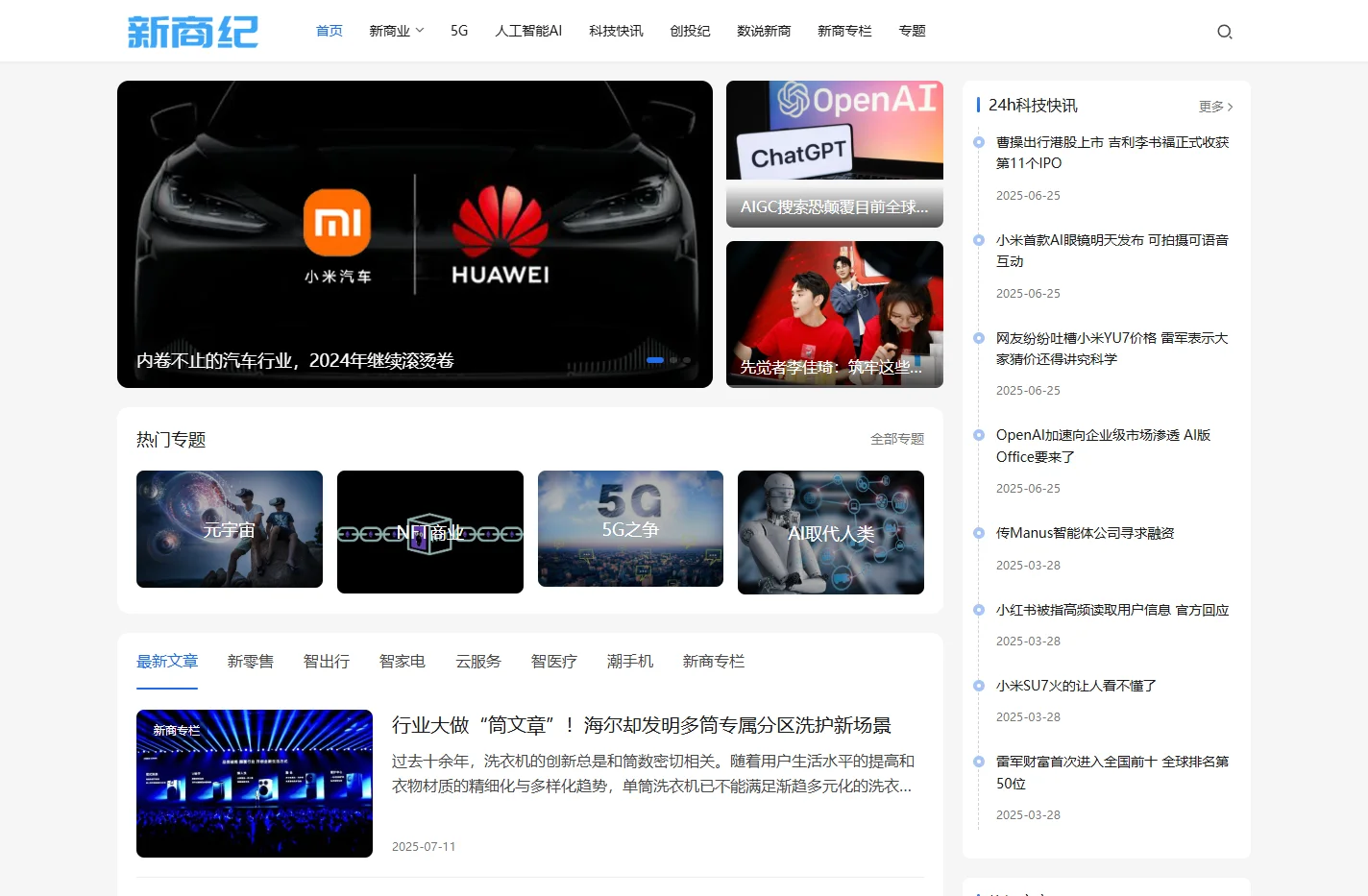1368x896 pixels.
Task: Open the NFT商业 topic card
Action: (x=430, y=532)
